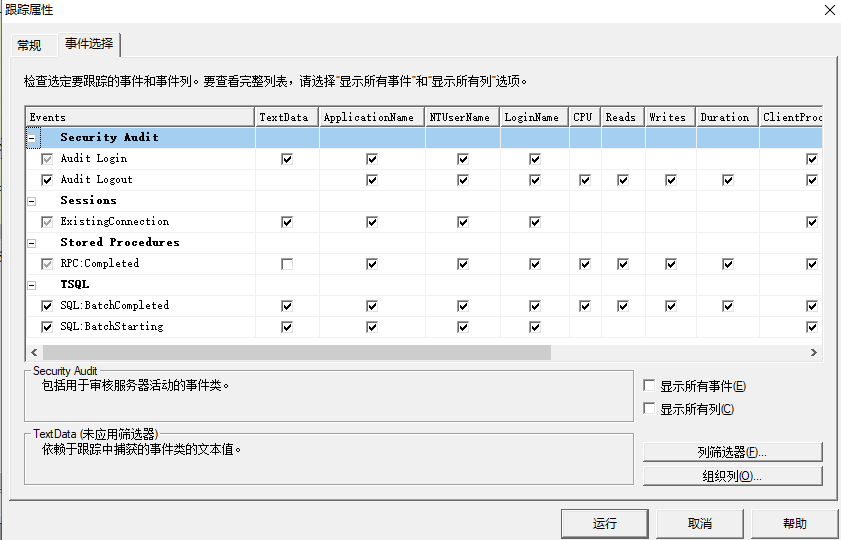Select the Sessions category label
Viewport: 841px width, 540px height.
[88, 201]
